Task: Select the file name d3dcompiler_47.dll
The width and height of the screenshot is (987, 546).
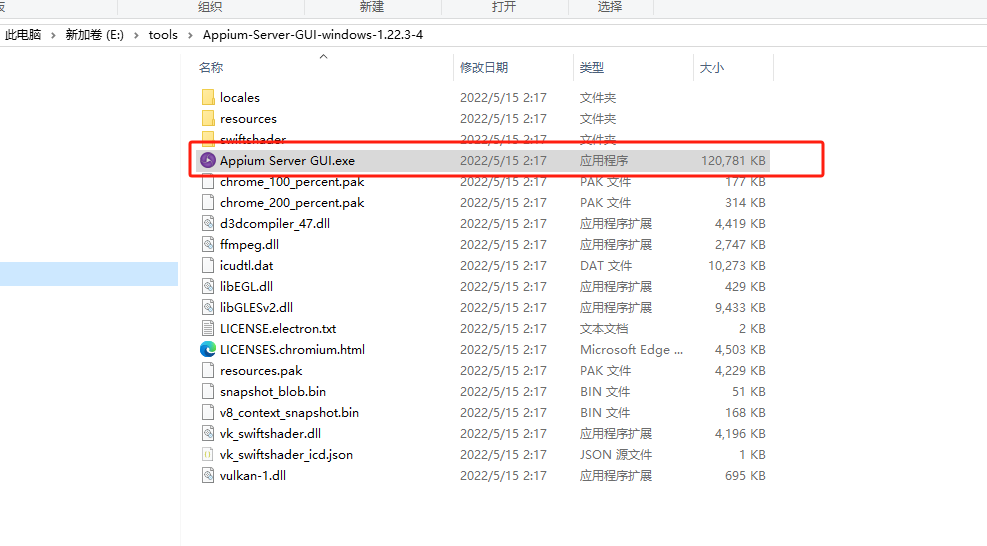Action: pos(274,224)
